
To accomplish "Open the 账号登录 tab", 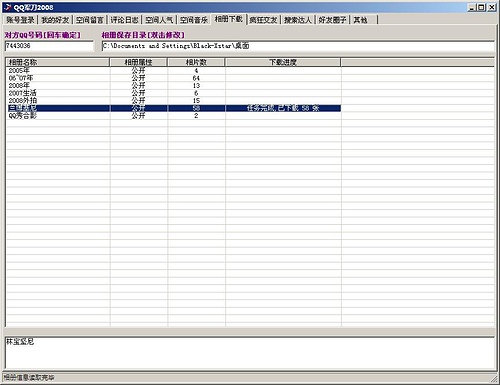I will (x=20, y=20).
